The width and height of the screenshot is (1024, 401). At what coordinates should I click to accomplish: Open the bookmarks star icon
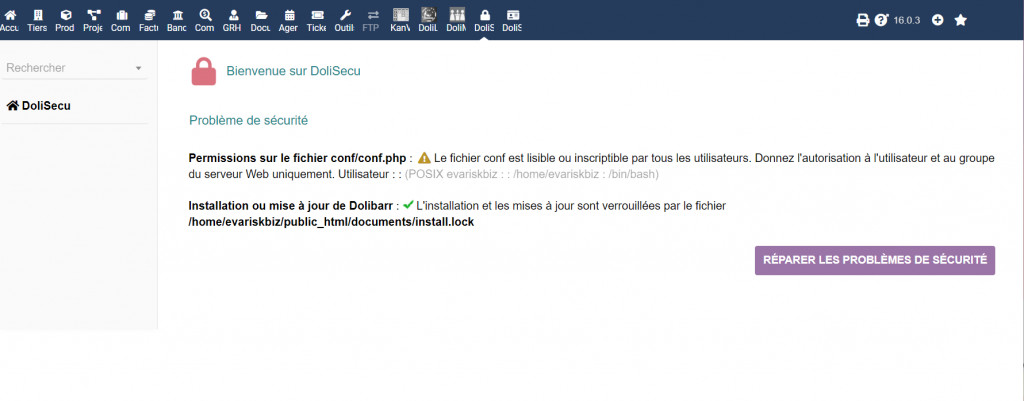coord(960,20)
